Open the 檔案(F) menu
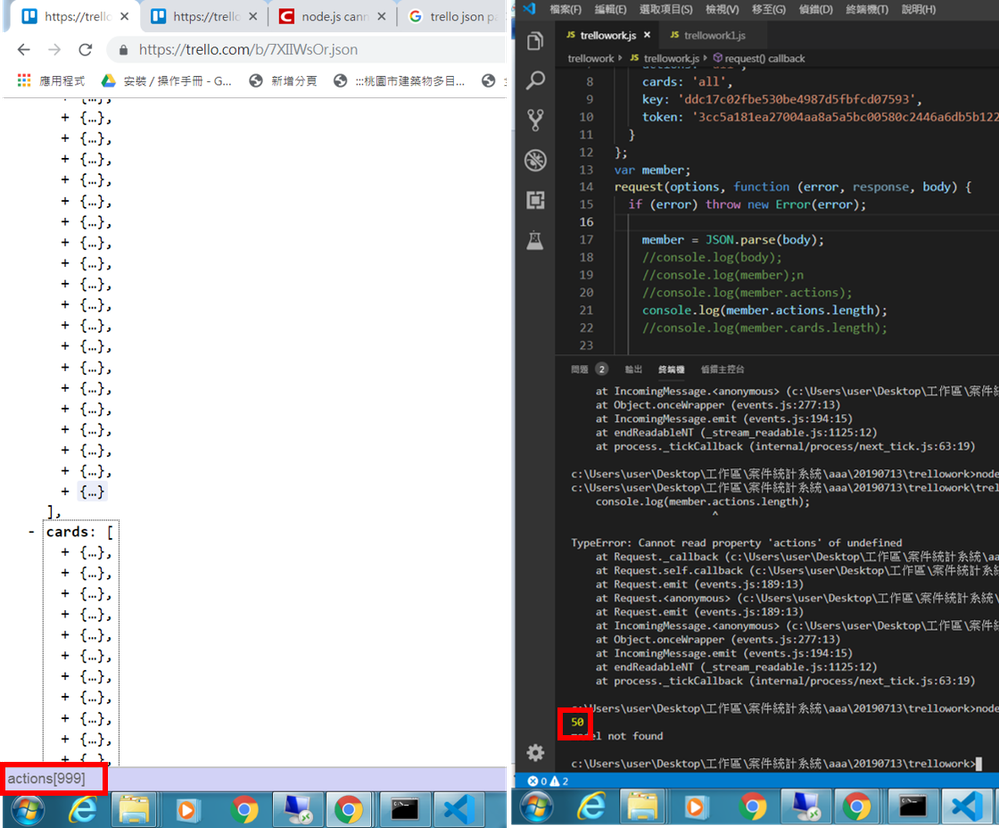The image size is (999, 828). click(566, 9)
